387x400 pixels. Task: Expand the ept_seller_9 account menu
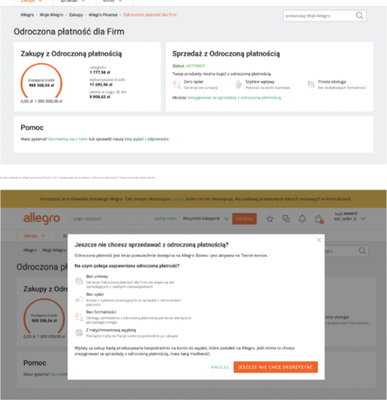tap(350, 219)
